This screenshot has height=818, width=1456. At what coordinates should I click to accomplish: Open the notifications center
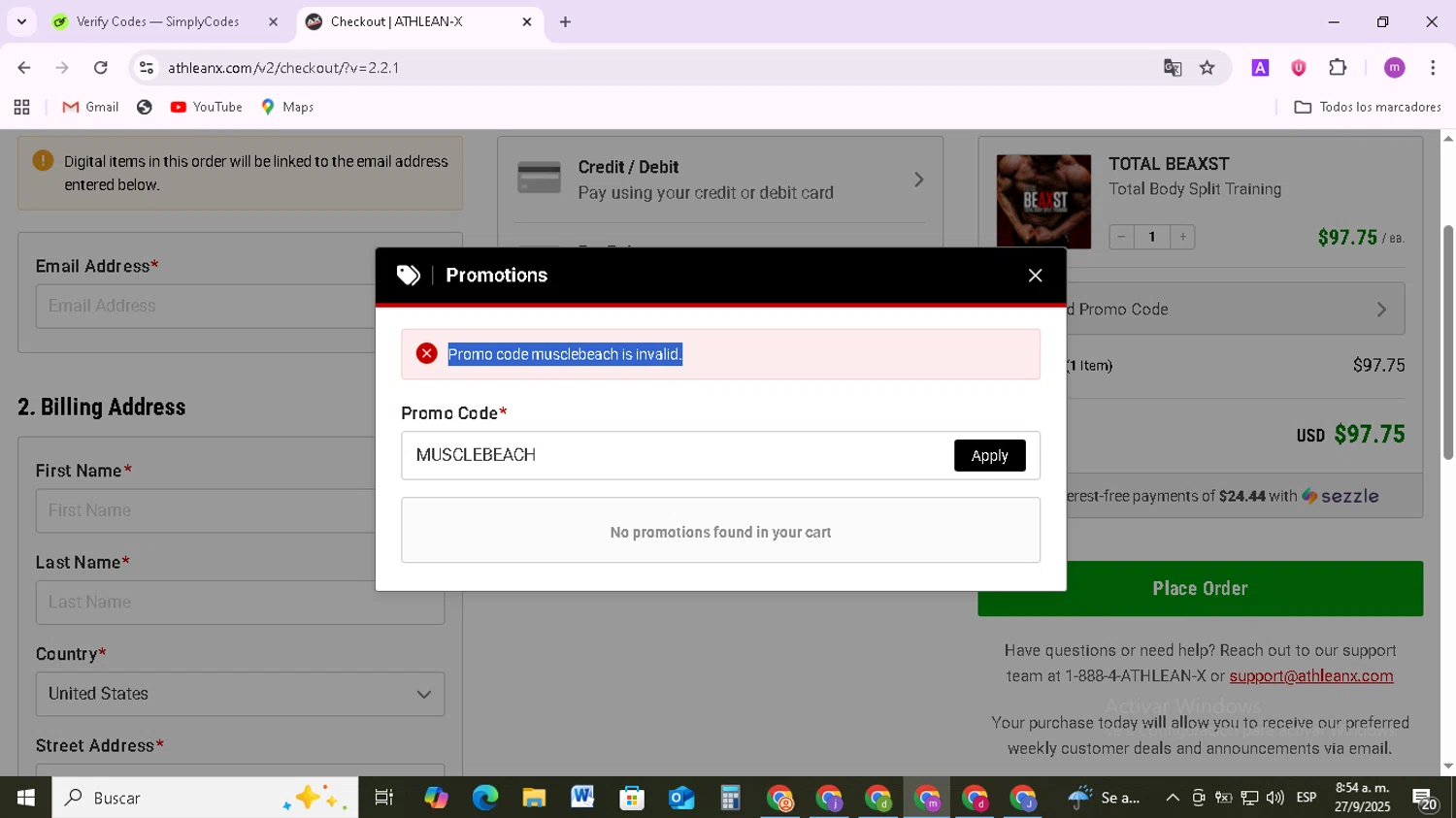(x=1425, y=799)
